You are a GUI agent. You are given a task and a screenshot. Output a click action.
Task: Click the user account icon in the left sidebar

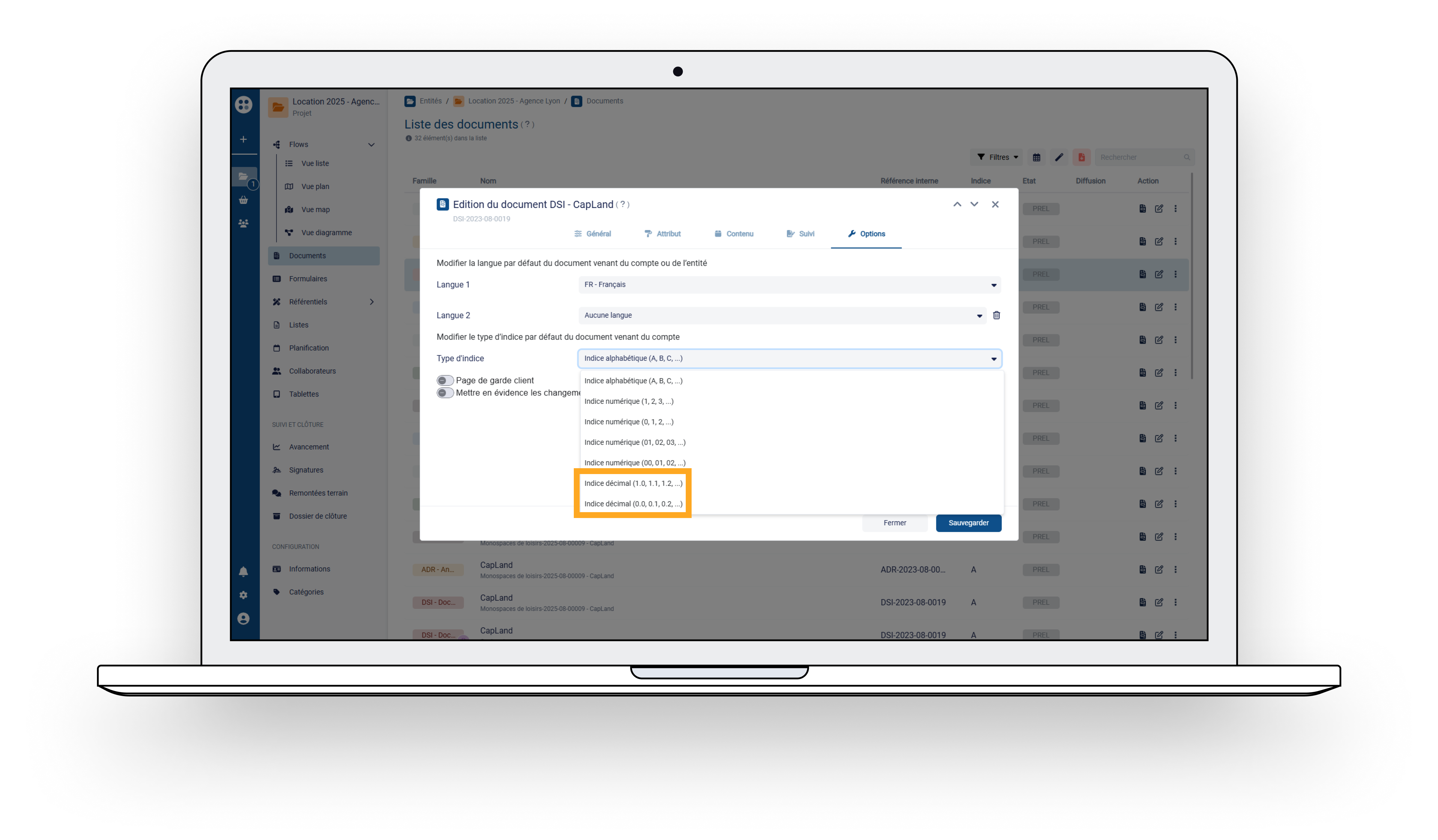[244, 619]
